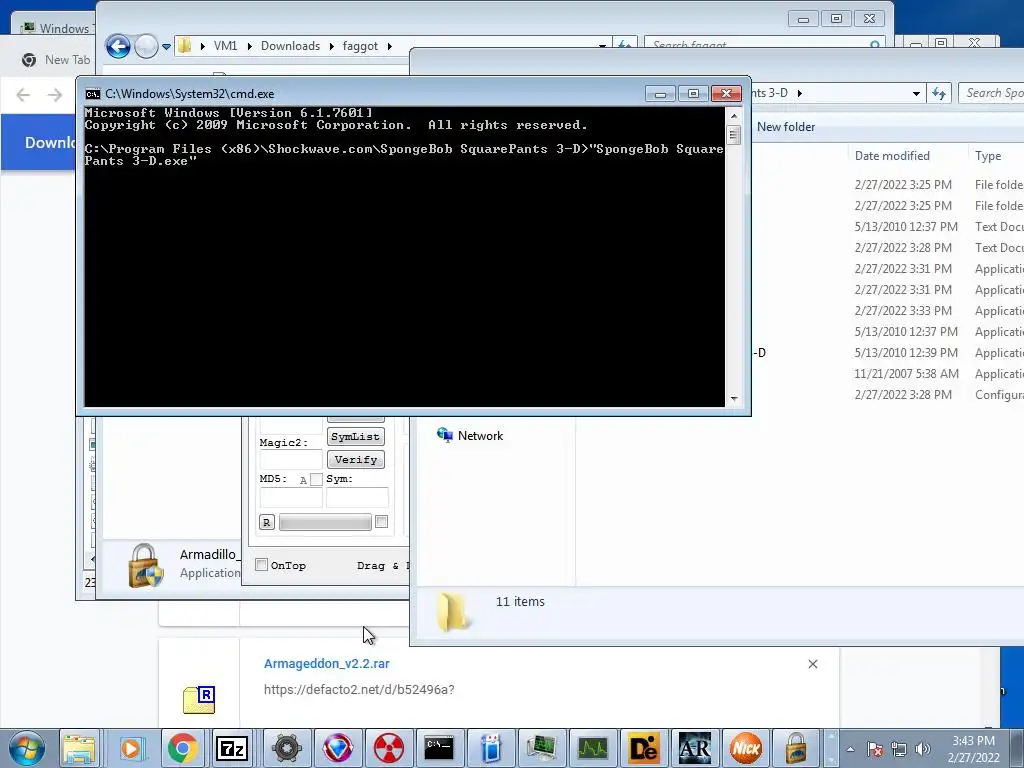Open 7-Zip from the taskbar
This screenshot has height=768, width=1024.
coord(233,748)
